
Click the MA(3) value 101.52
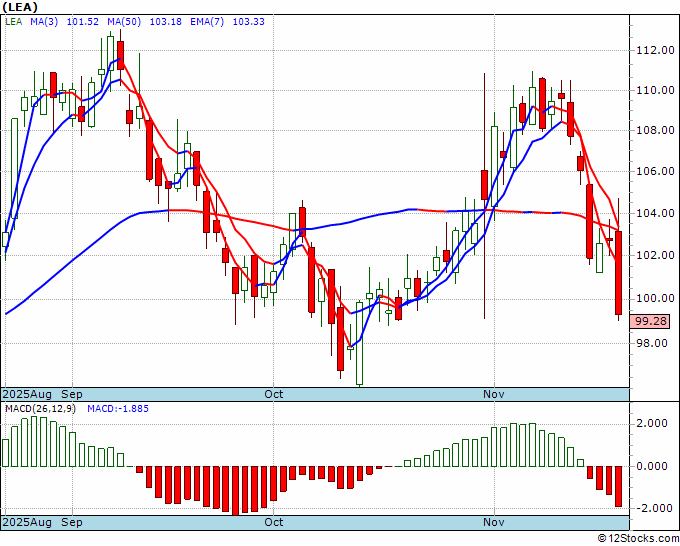(83, 21)
